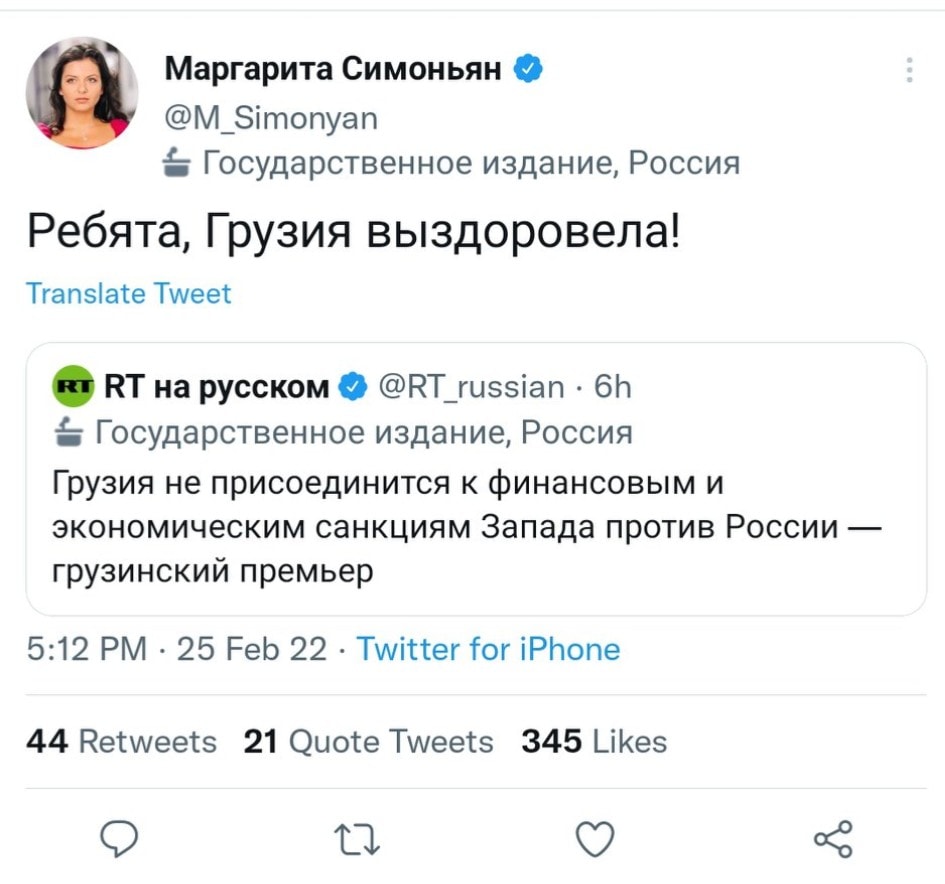
Task: Open Маргарита Симоньян profile photo
Action: [82, 93]
